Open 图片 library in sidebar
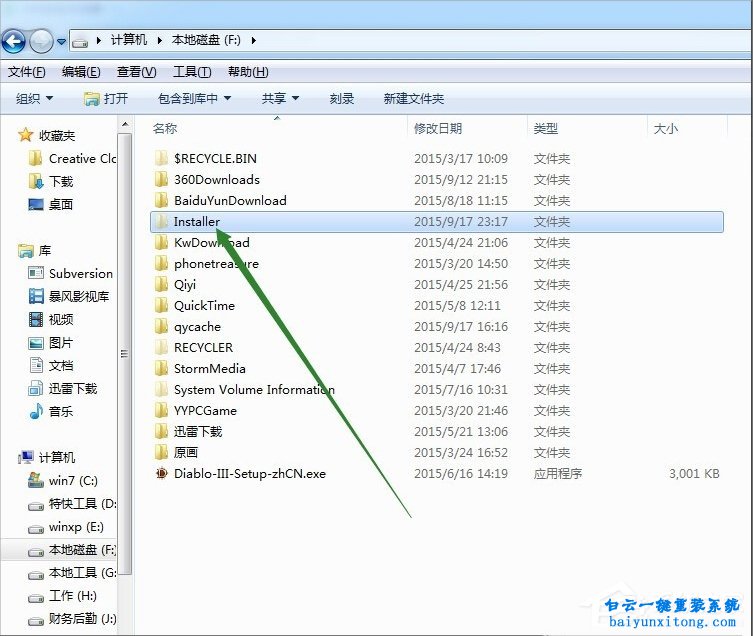The image size is (753, 636). (51, 342)
